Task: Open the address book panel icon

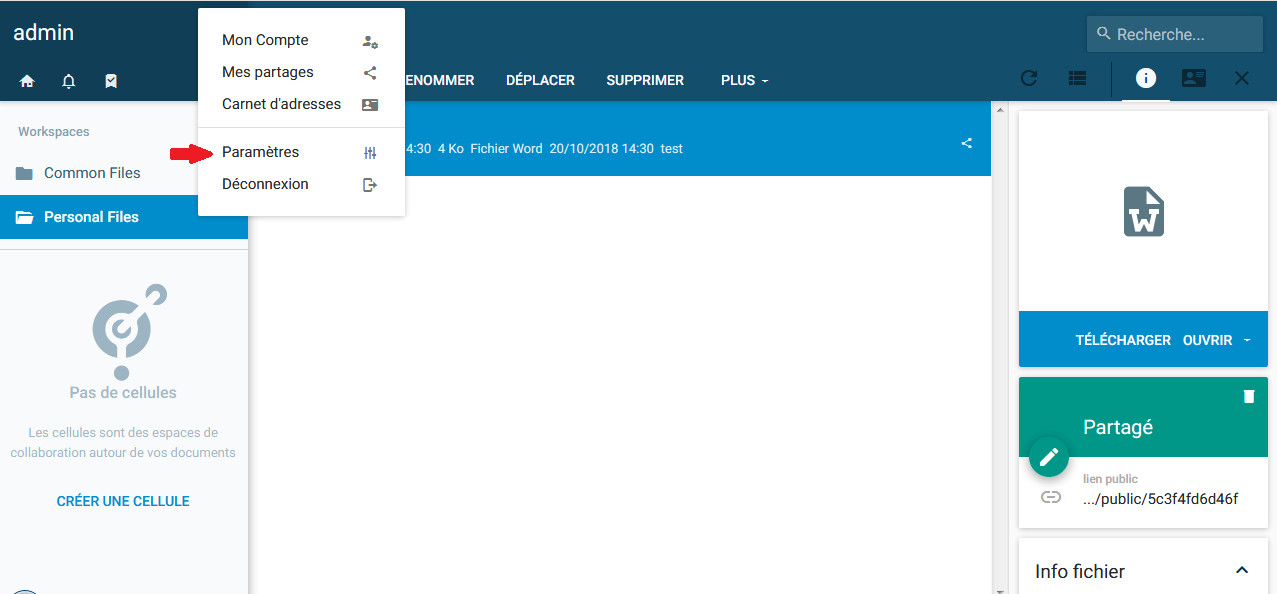Action: coord(1193,78)
